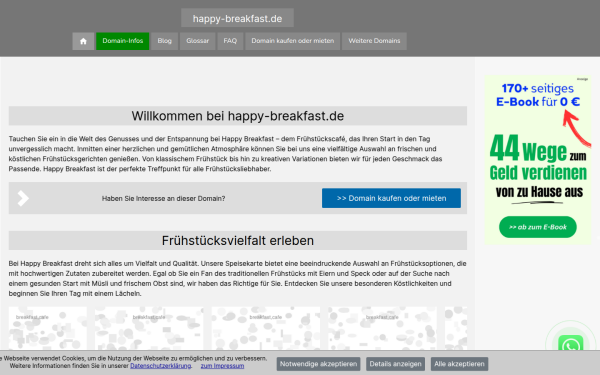The image size is (600, 375).
Task: Select the white chevron arrow beside domain question
Action: pos(23,198)
